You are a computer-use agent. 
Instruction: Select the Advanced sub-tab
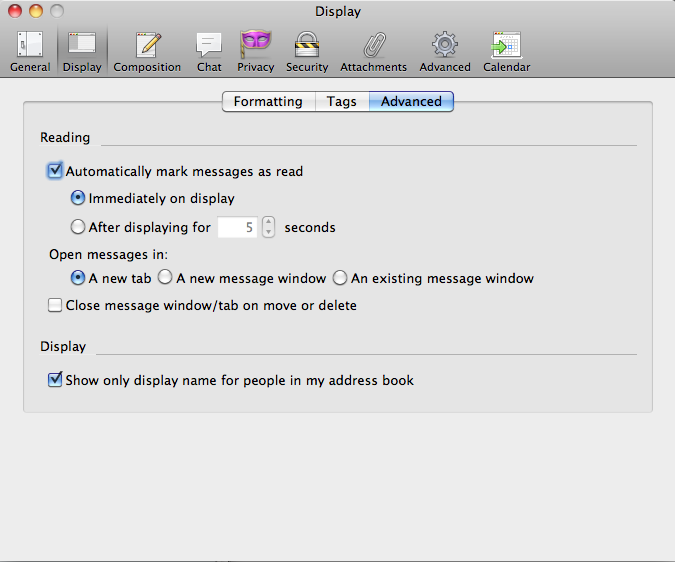(411, 102)
